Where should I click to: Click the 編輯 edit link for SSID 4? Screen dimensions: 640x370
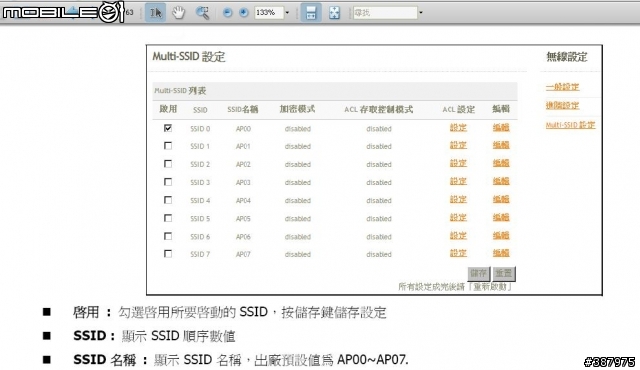(501, 199)
